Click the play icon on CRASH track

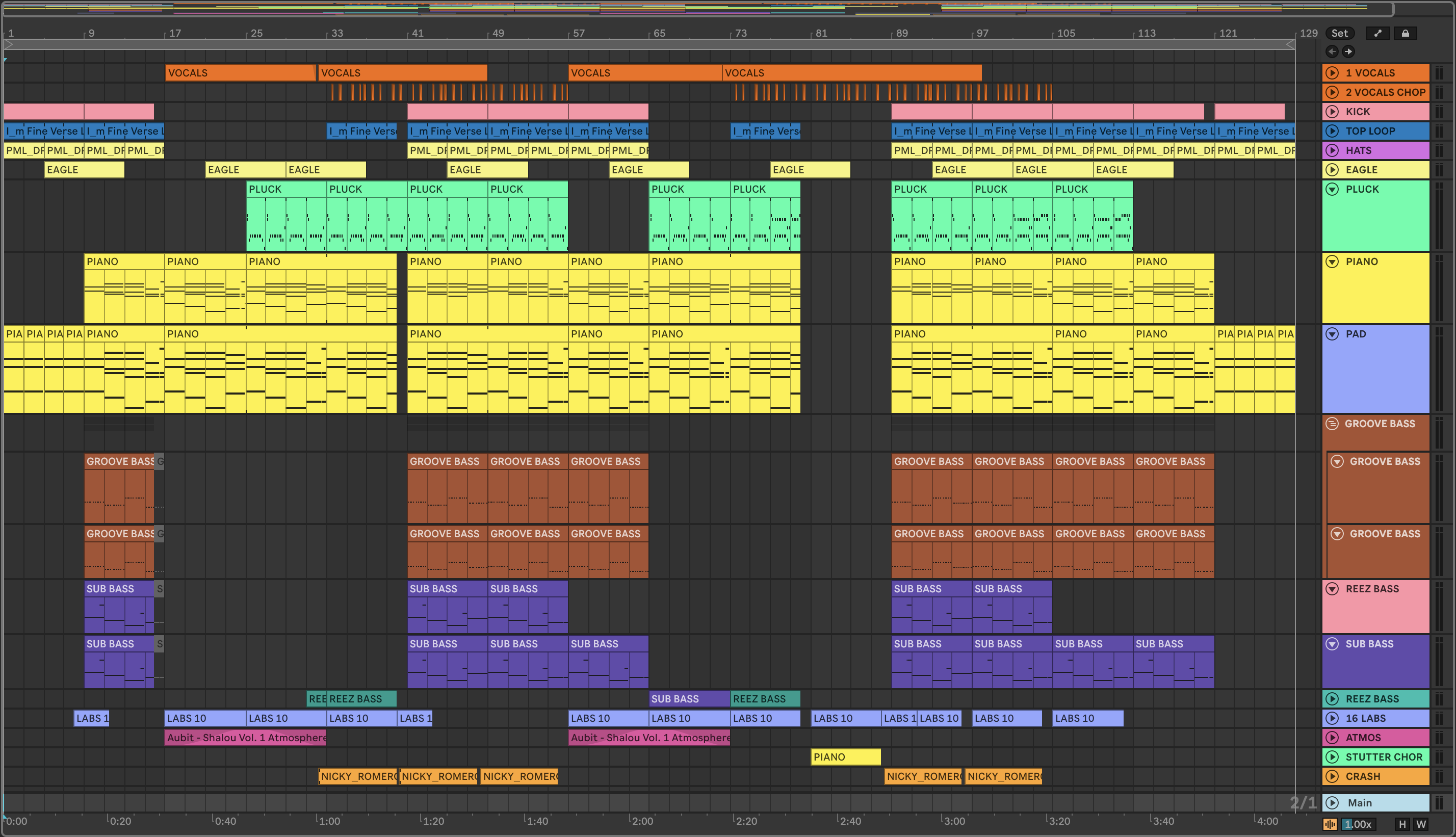click(1332, 777)
